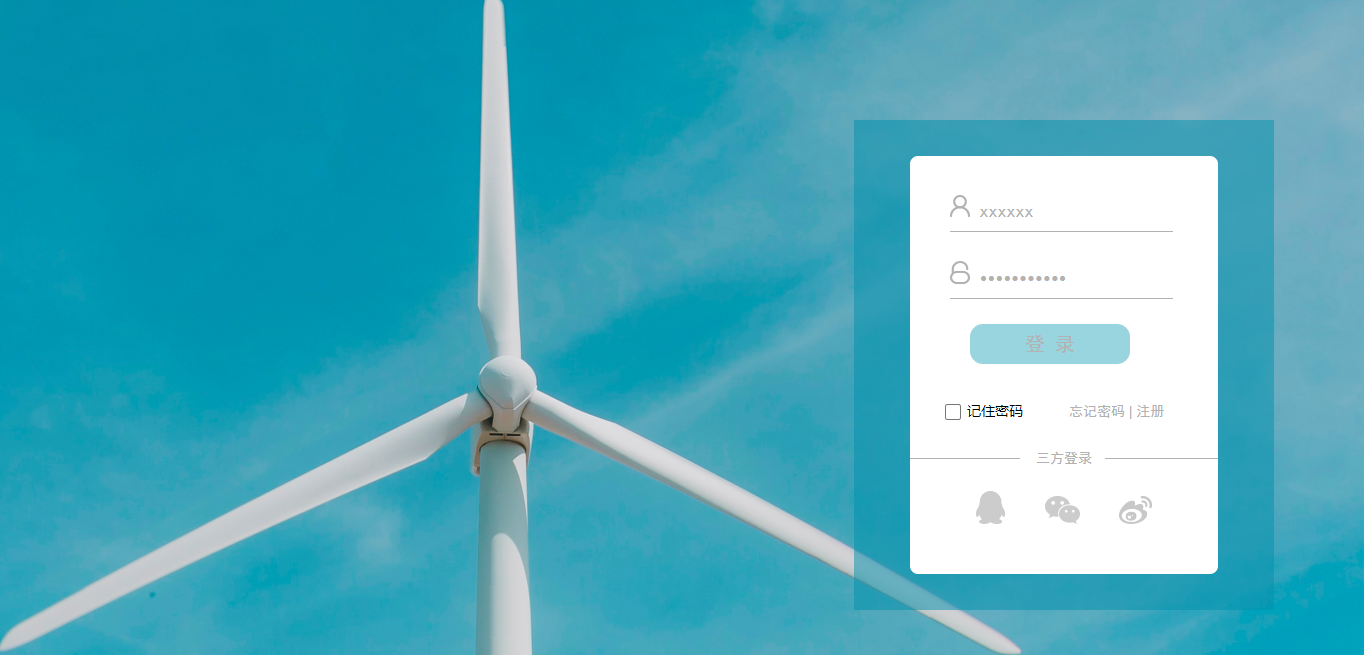1364x655 pixels.
Task: Sign in with the WeChat icon
Action: pos(1062,510)
